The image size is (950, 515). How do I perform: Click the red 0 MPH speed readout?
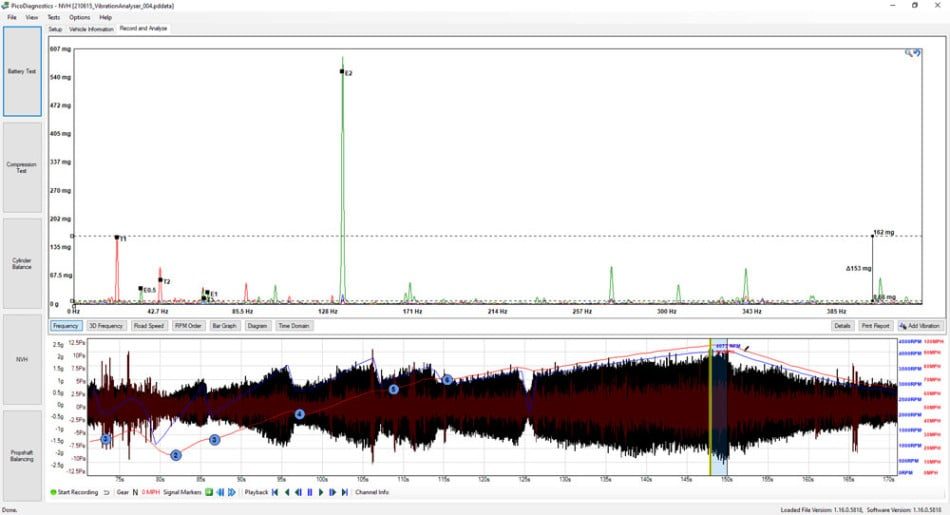tap(150, 493)
